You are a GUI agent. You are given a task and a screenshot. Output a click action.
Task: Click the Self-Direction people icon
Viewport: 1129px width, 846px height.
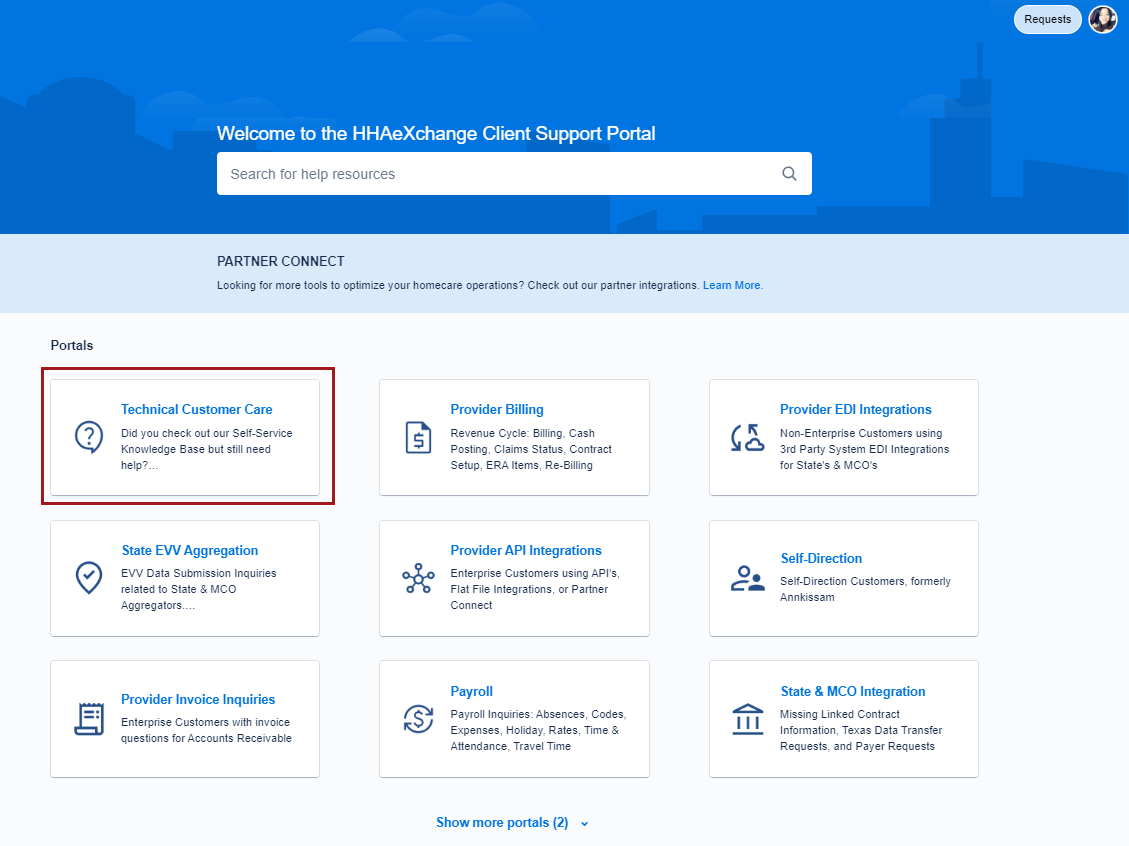pos(747,578)
